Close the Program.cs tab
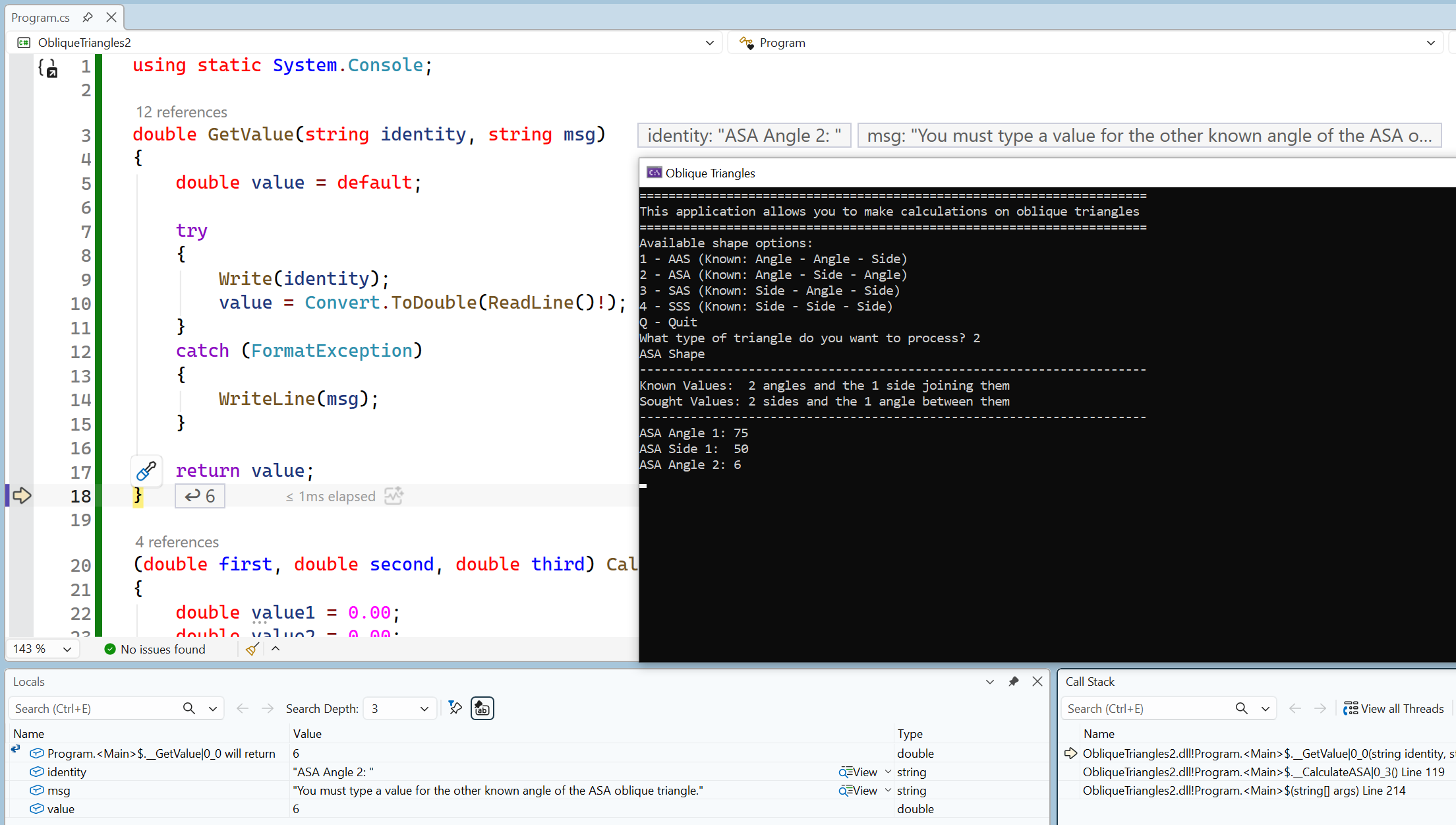This screenshot has height=825, width=1456. (111, 17)
